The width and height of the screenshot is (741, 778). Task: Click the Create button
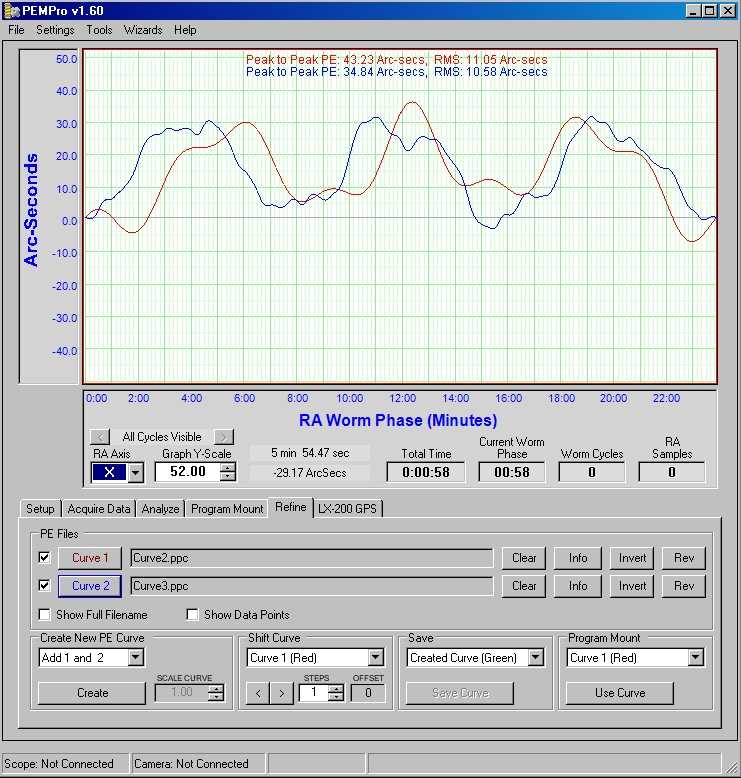pyautogui.click(x=92, y=693)
